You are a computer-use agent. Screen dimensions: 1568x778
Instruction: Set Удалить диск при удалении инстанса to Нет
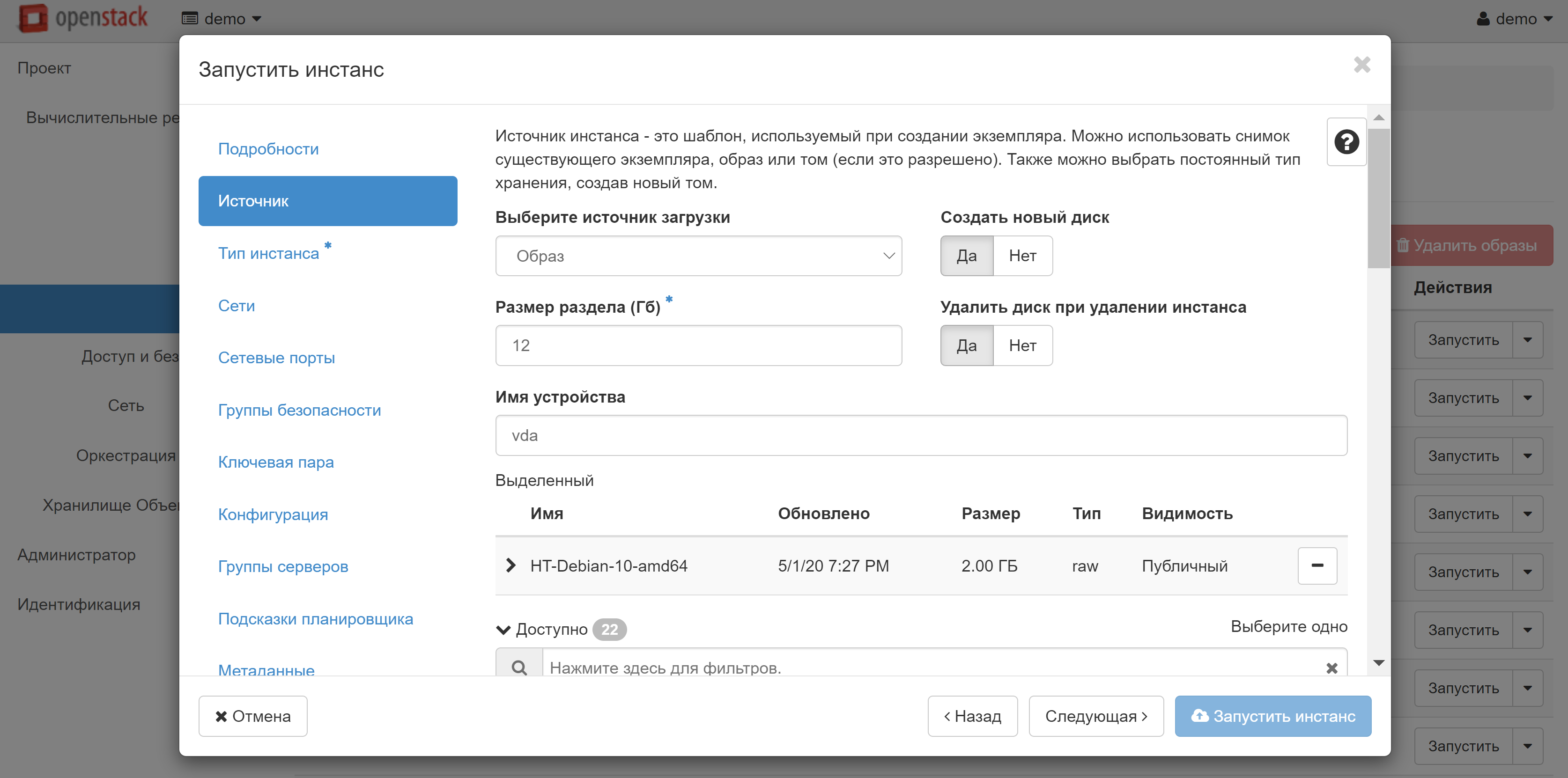point(1022,345)
